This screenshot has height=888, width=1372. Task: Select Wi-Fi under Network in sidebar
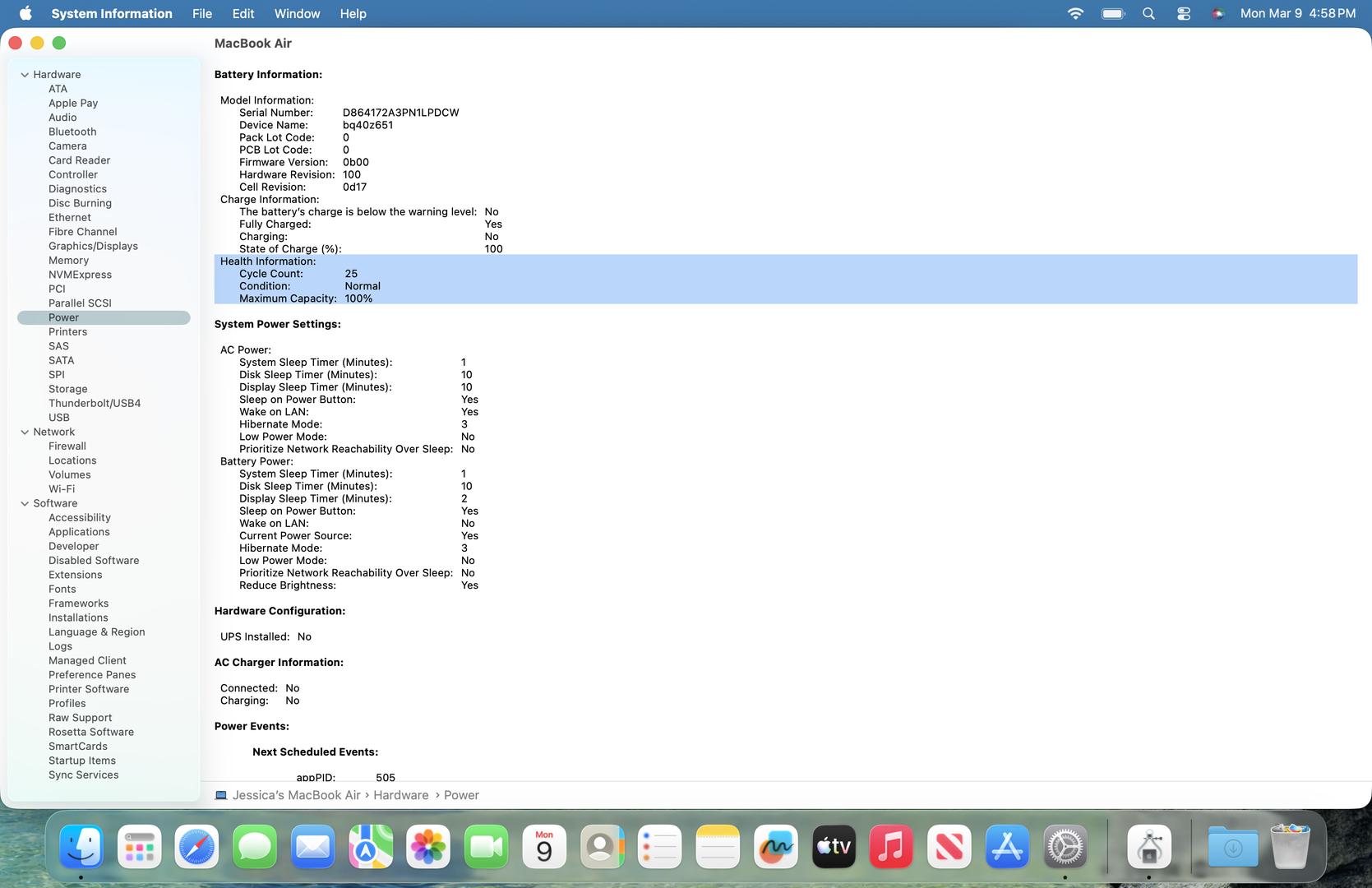pos(62,489)
